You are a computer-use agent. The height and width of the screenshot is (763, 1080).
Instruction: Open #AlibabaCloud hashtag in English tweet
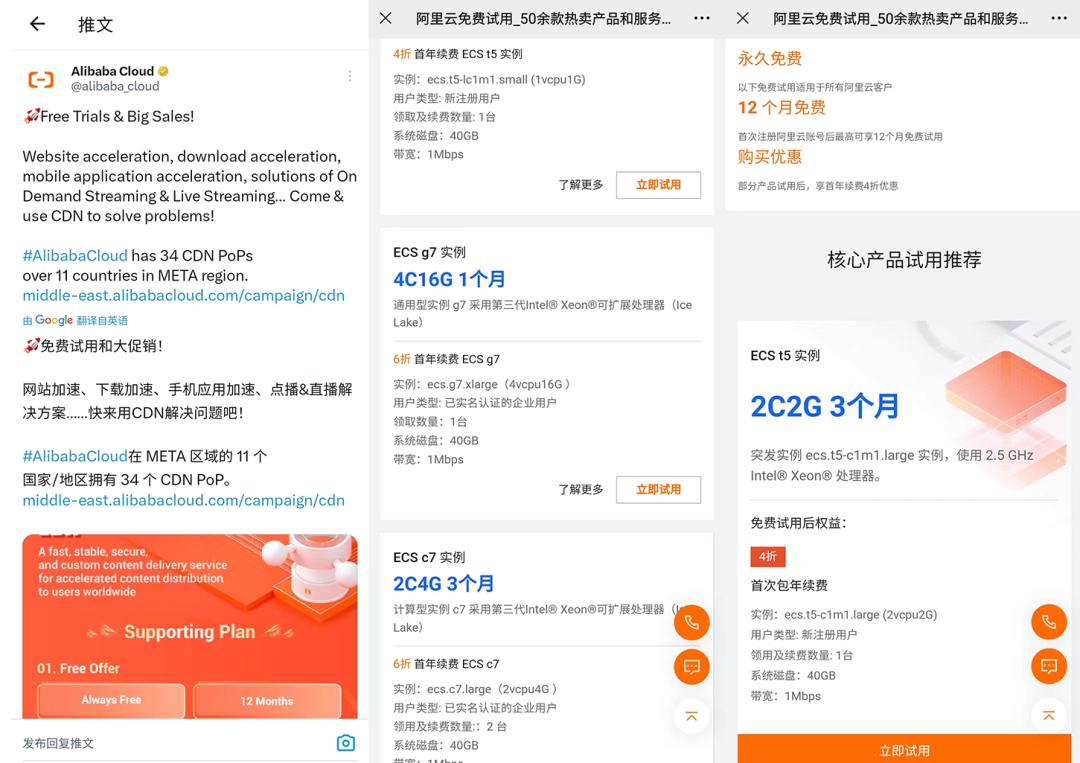pos(75,255)
